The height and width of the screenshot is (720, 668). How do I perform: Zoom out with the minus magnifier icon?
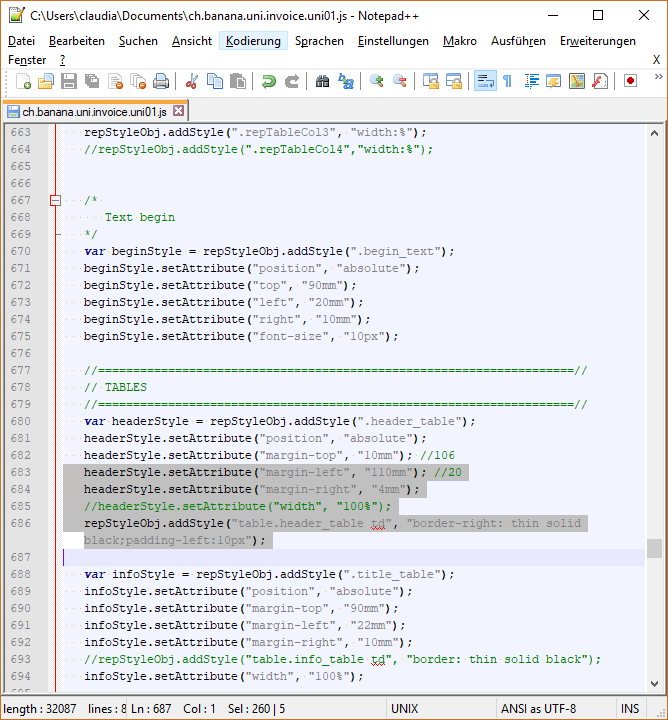point(399,81)
